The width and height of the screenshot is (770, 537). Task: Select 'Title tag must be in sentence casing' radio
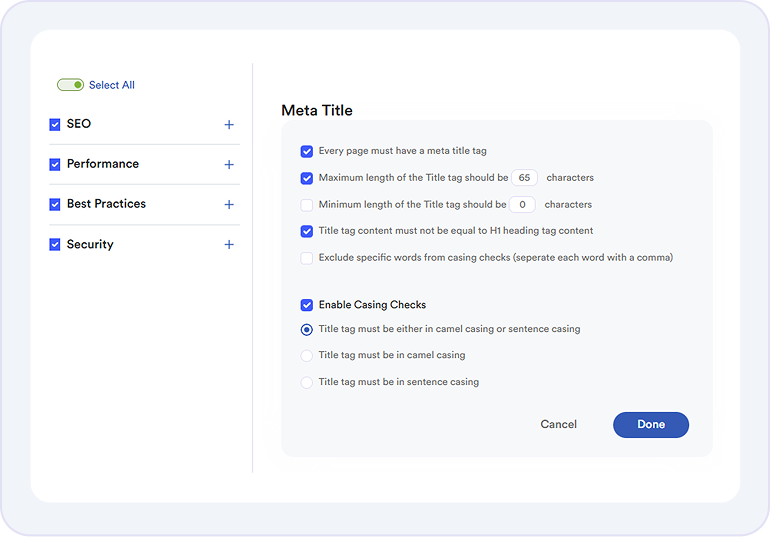pyautogui.click(x=307, y=382)
